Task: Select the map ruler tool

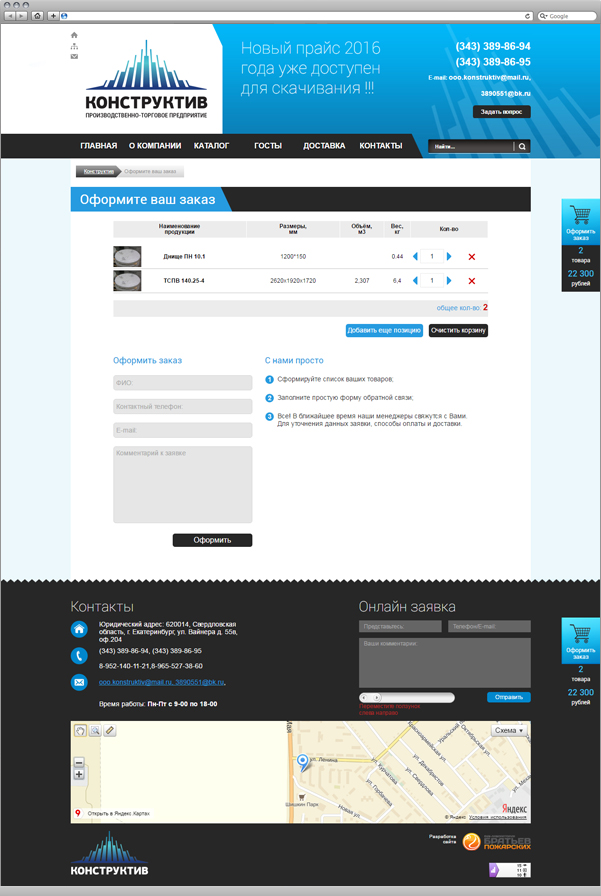Action: [110, 730]
